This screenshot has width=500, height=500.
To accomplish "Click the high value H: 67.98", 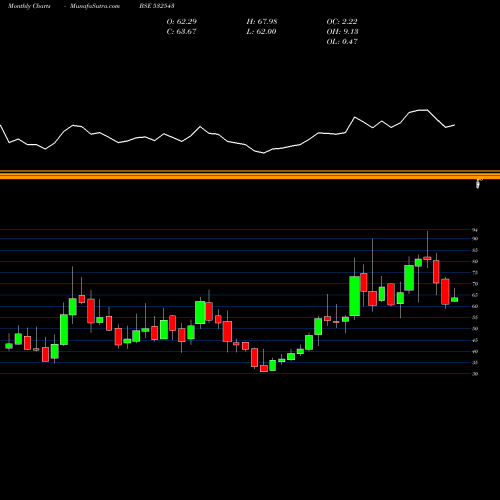I will [x=262, y=22].
